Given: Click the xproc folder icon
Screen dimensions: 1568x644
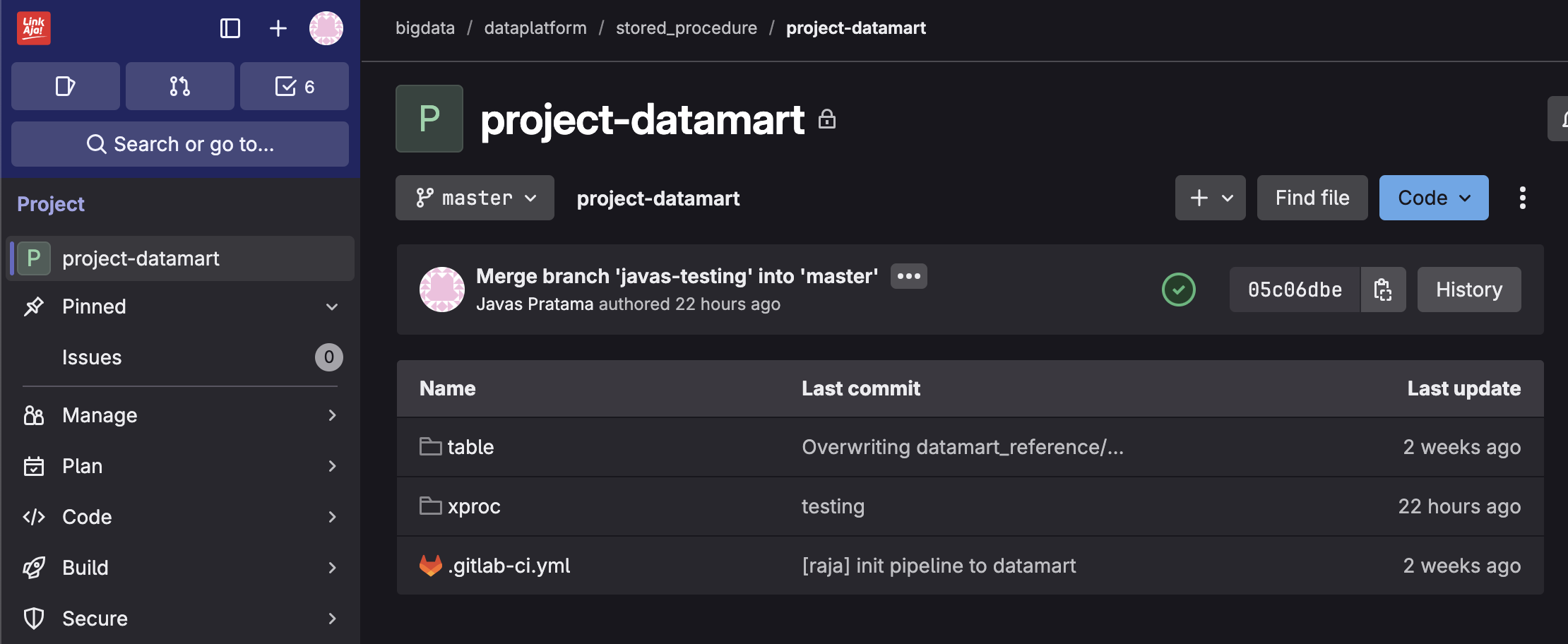Looking at the screenshot, I should point(431,506).
